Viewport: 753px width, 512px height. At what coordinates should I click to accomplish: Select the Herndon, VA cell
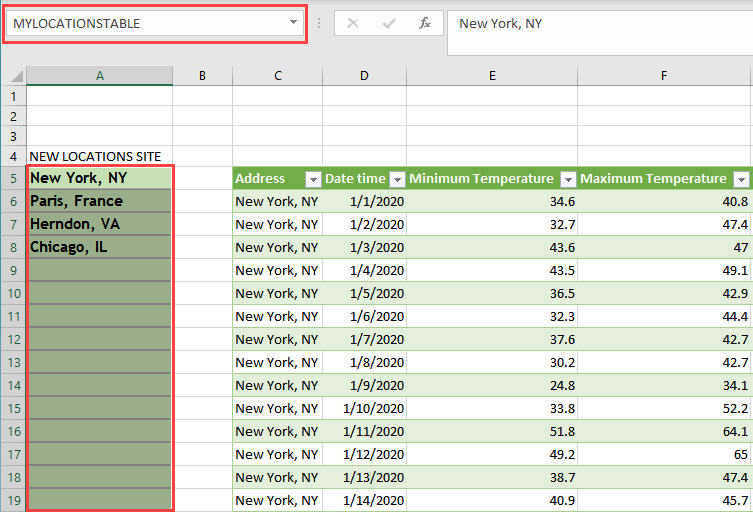pos(99,224)
